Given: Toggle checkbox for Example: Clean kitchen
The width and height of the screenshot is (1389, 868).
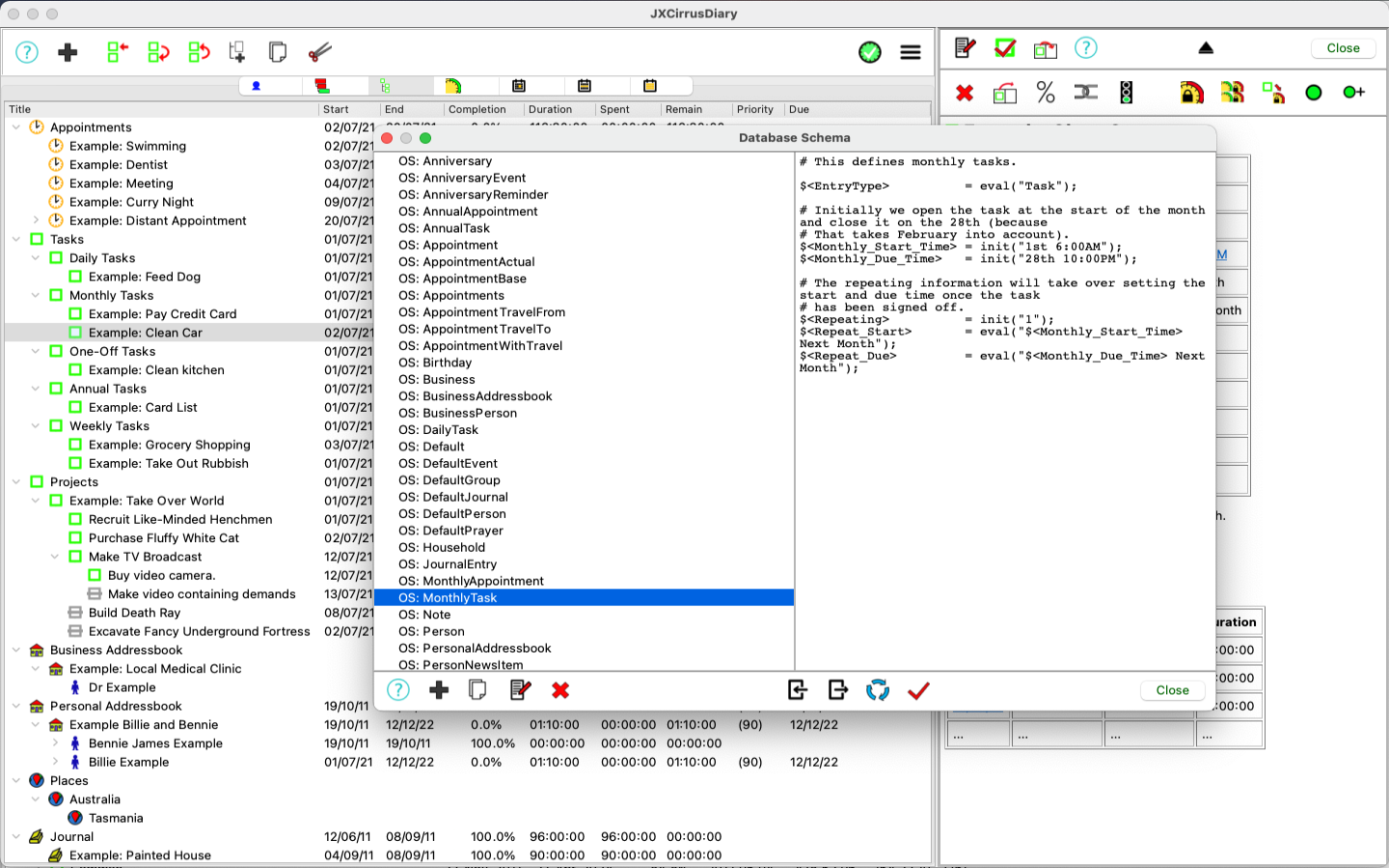Looking at the screenshot, I should coord(75,370).
